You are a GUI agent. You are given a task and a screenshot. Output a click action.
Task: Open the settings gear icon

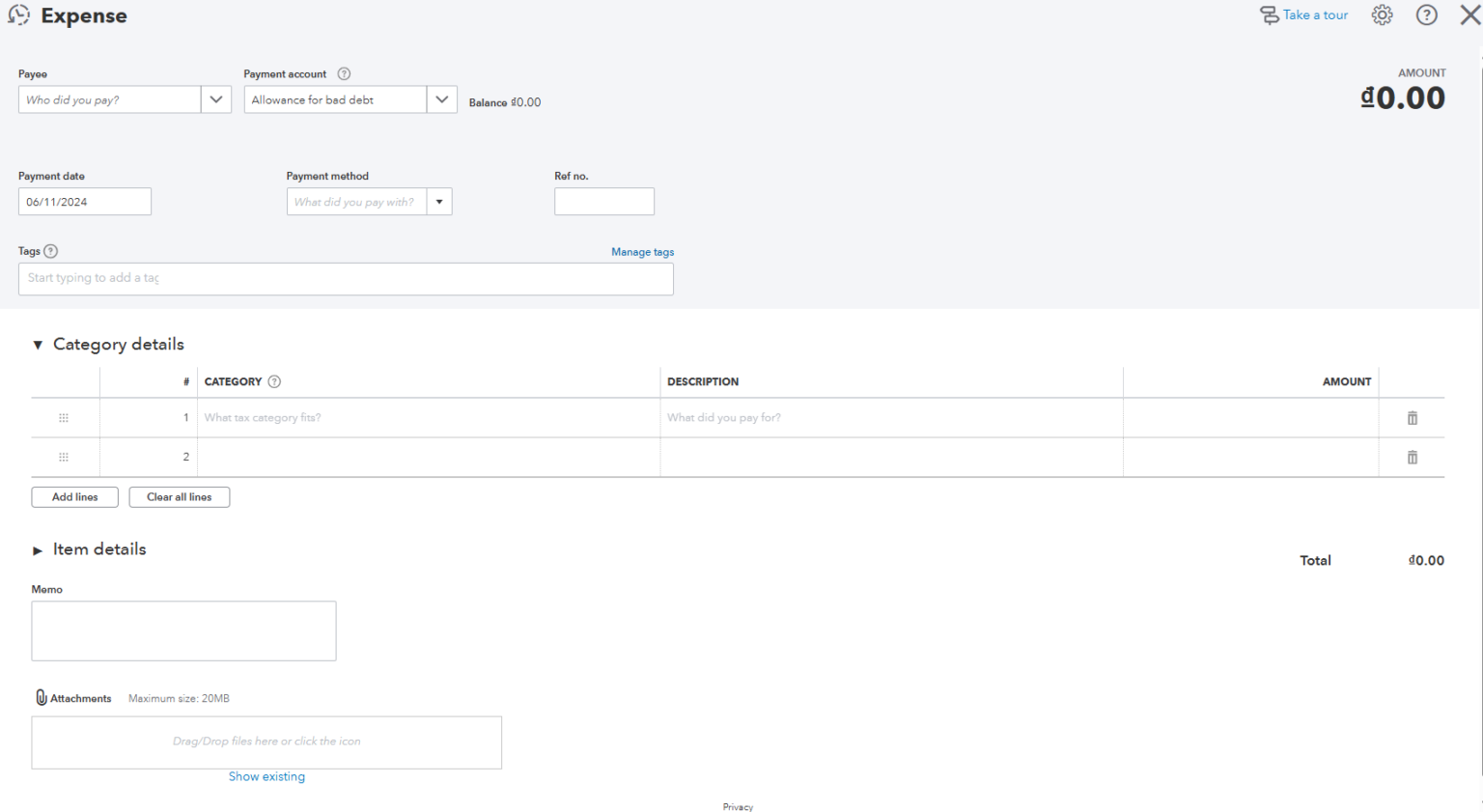[x=1382, y=14]
